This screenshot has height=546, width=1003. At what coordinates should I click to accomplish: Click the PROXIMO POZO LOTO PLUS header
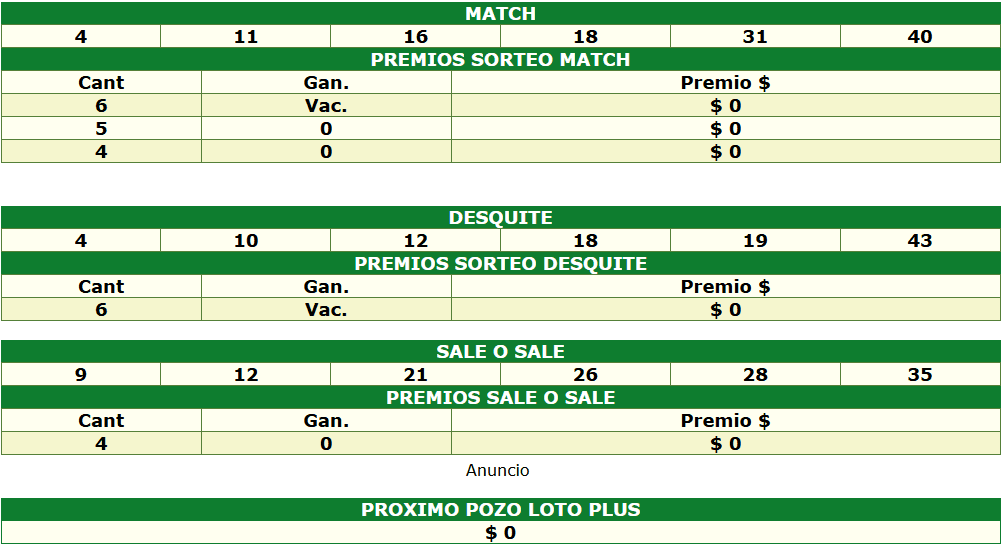pos(500,510)
